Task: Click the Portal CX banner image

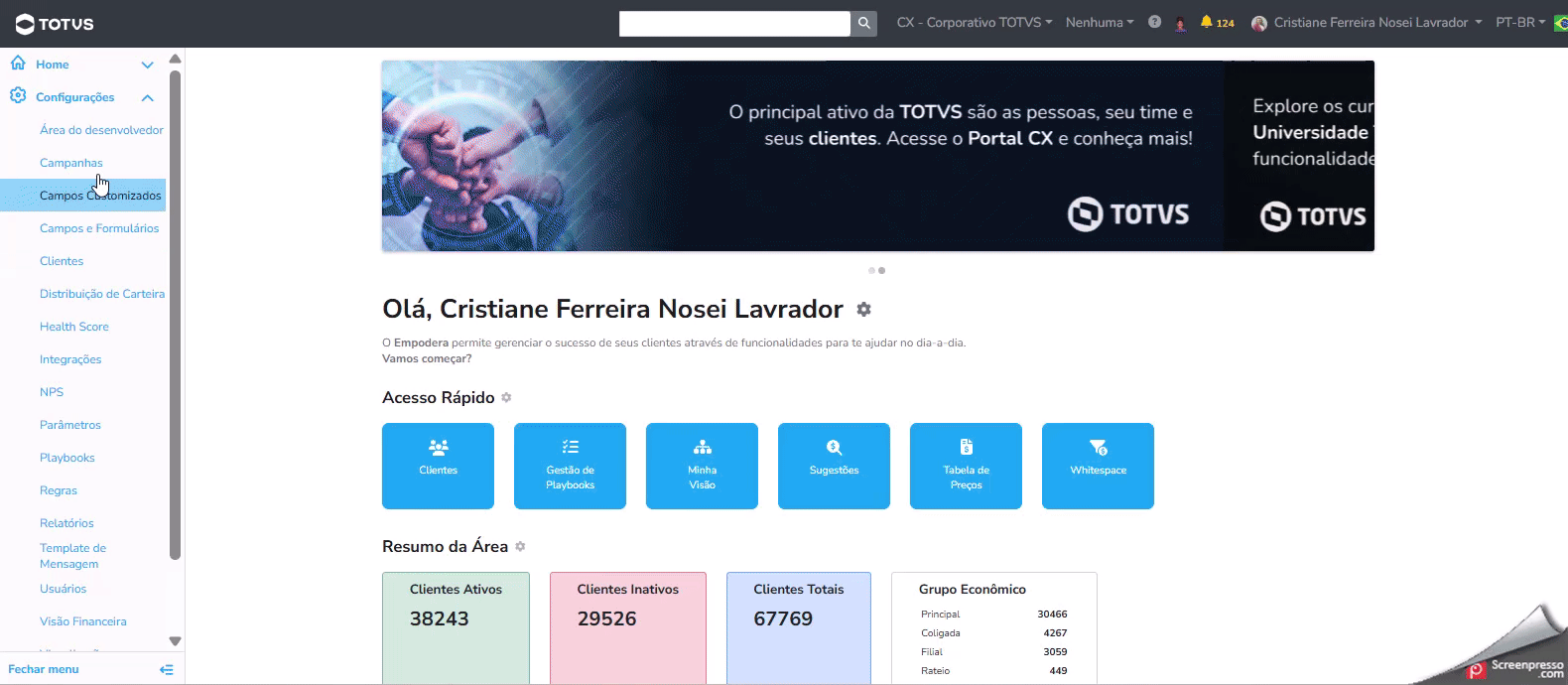Action: [802, 156]
